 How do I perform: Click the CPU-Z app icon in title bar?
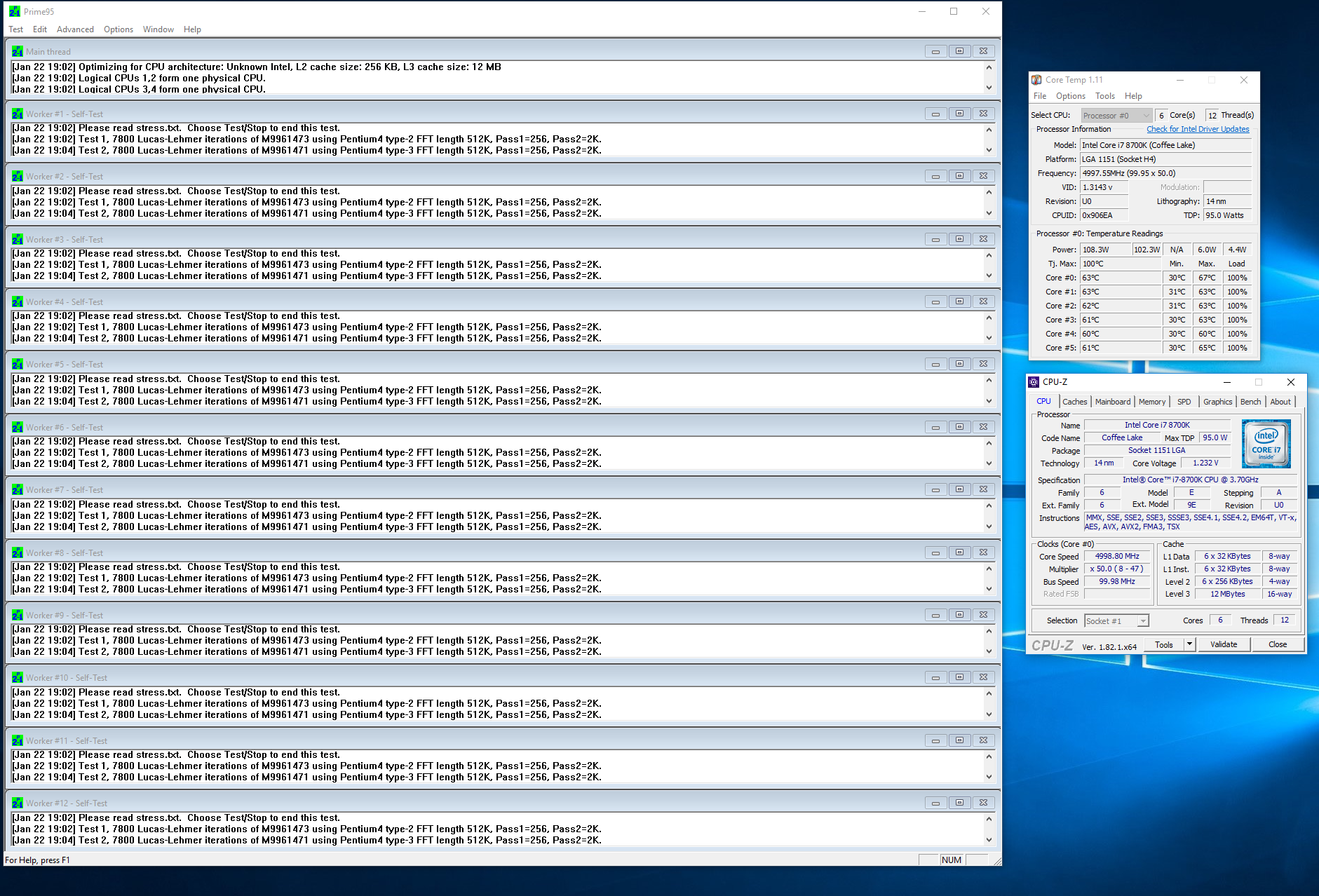point(1034,382)
